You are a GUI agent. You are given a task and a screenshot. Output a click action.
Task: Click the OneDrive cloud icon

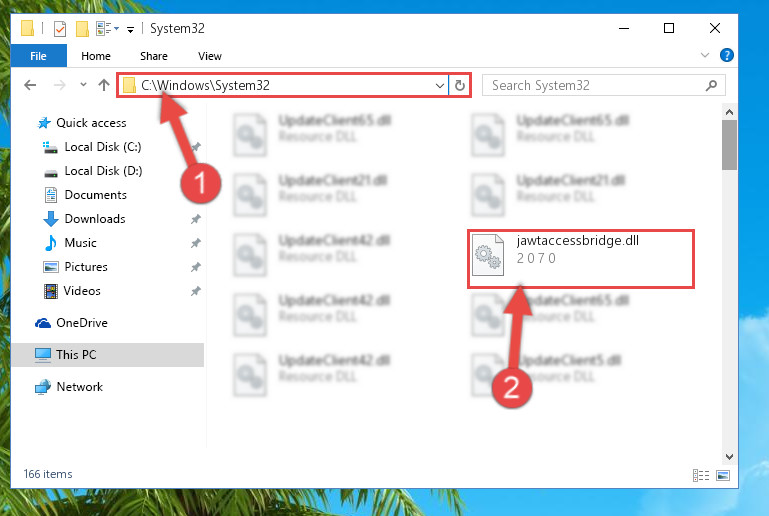point(43,323)
